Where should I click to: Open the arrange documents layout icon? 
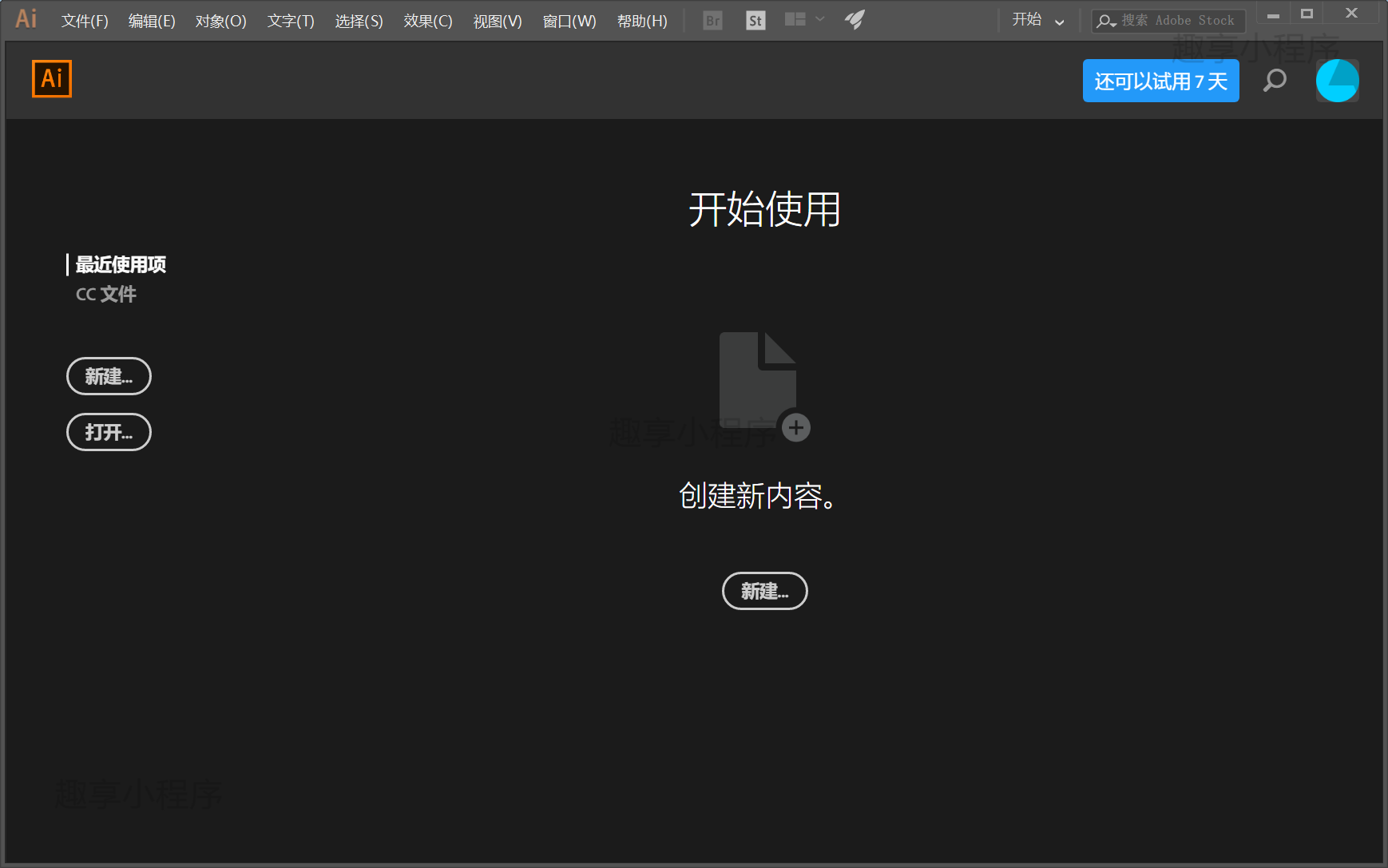[795, 19]
